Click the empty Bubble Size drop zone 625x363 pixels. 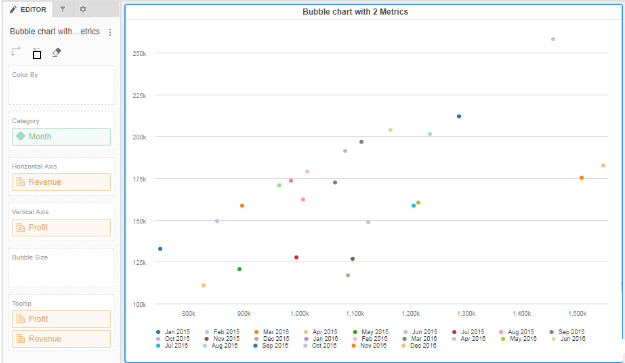tap(61, 268)
